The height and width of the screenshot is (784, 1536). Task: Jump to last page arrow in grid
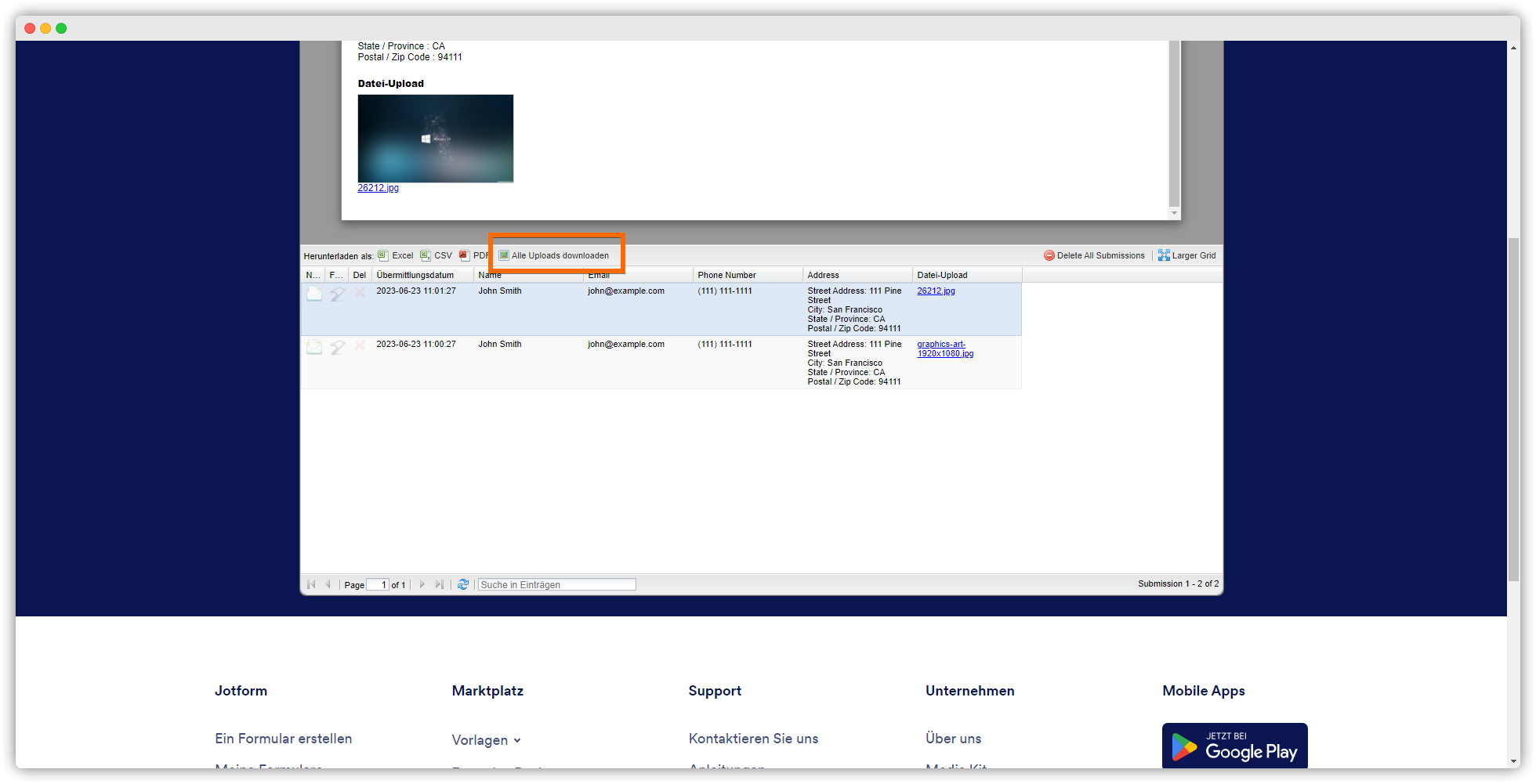[x=440, y=584]
